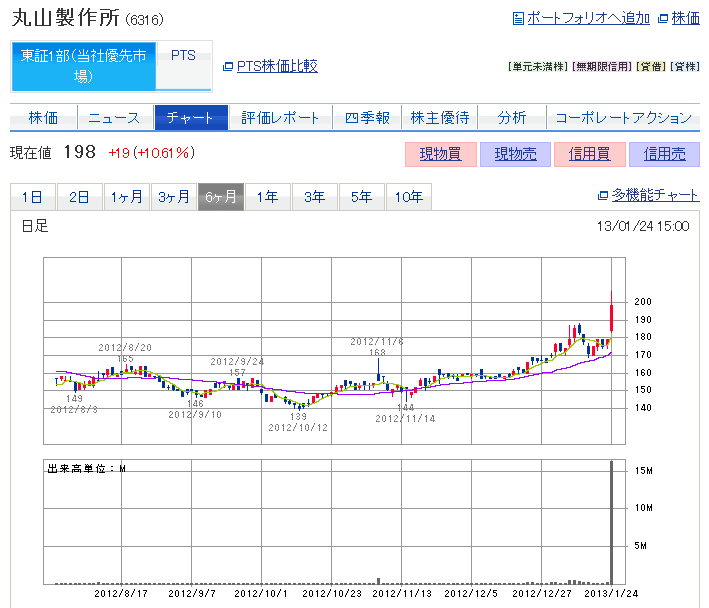Click the PTS株価比較 link
This screenshot has width=709, height=608.
pyautogui.click(x=276, y=66)
